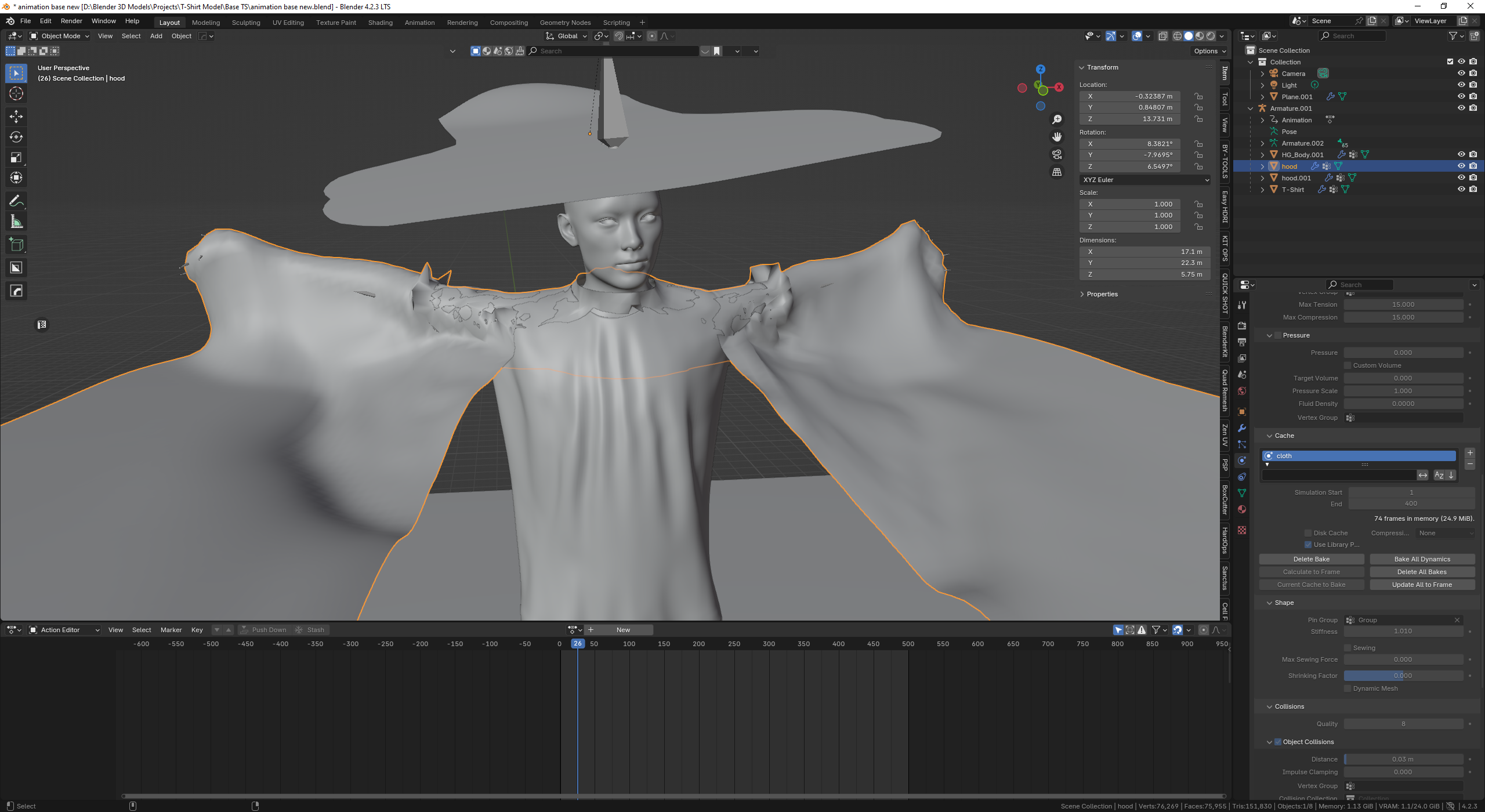This screenshot has width=1485, height=812.
Task: Hide the hood object in viewport
Action: pos(1461,166)
